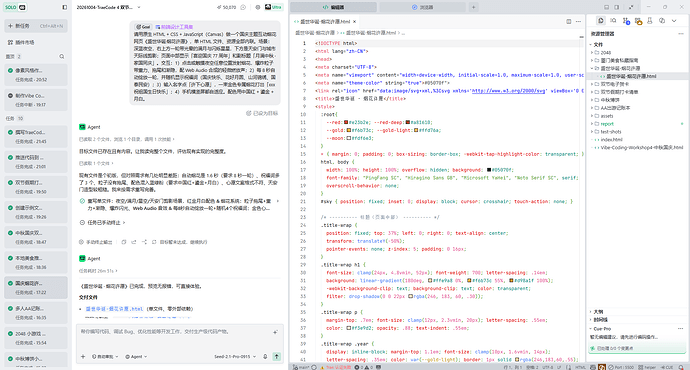Copy the agent response with copy icon
Viewport: 690px width, 370px height.
[x=124, y=242]
